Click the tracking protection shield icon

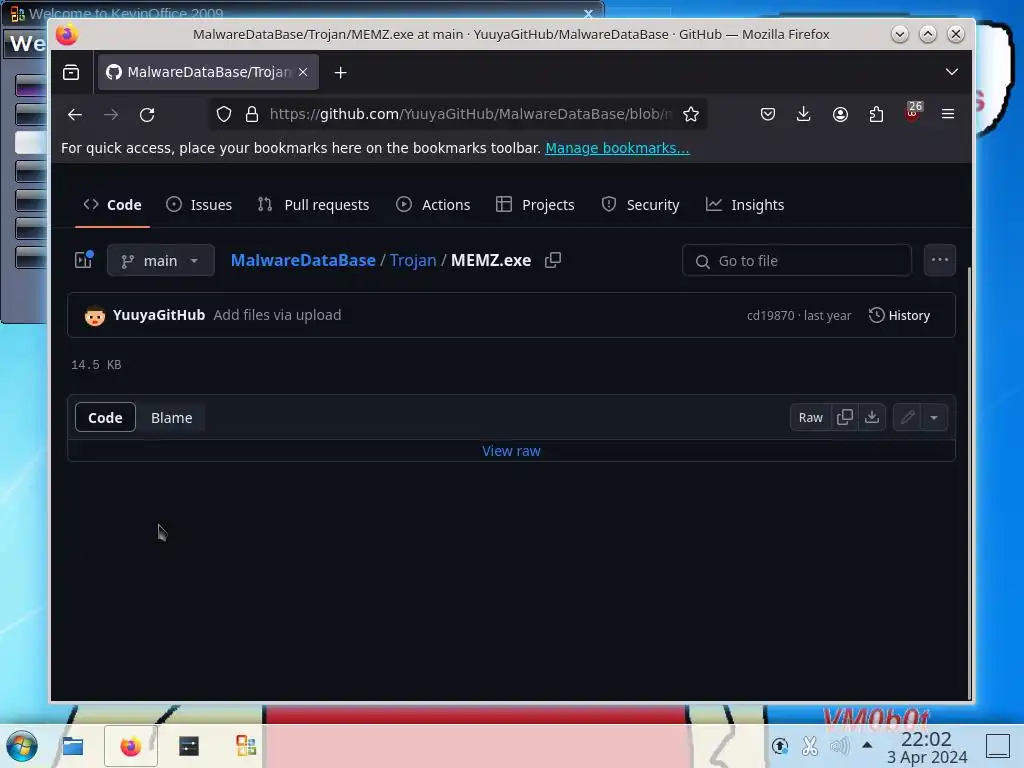click(224, 114)
